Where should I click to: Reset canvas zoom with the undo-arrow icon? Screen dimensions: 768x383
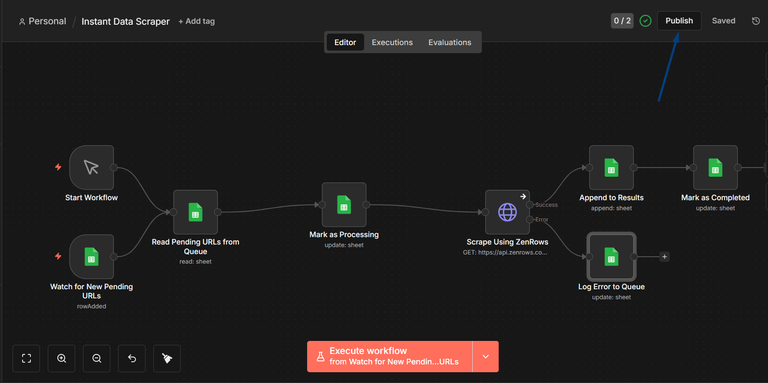[x=132, y=359]
